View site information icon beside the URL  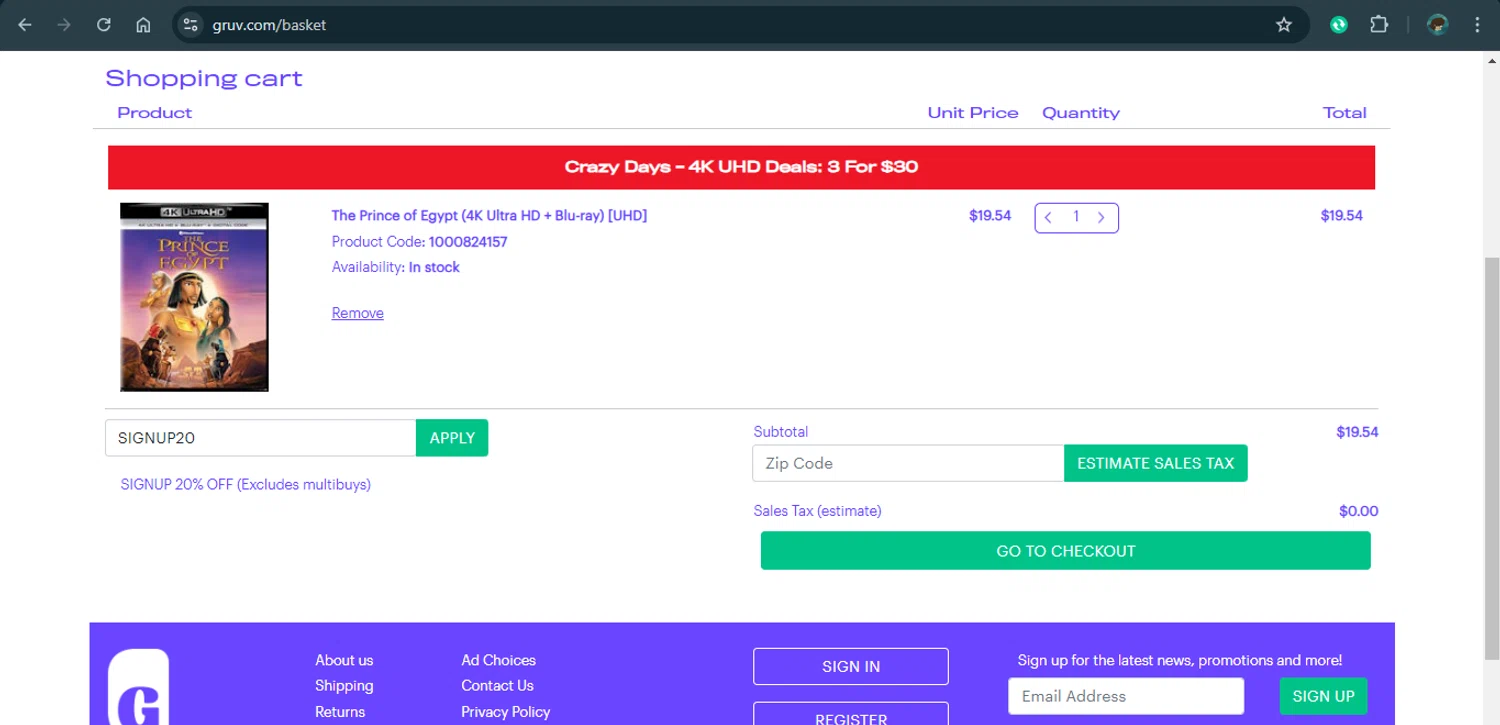pyautogui.click(x=191, y=25)
